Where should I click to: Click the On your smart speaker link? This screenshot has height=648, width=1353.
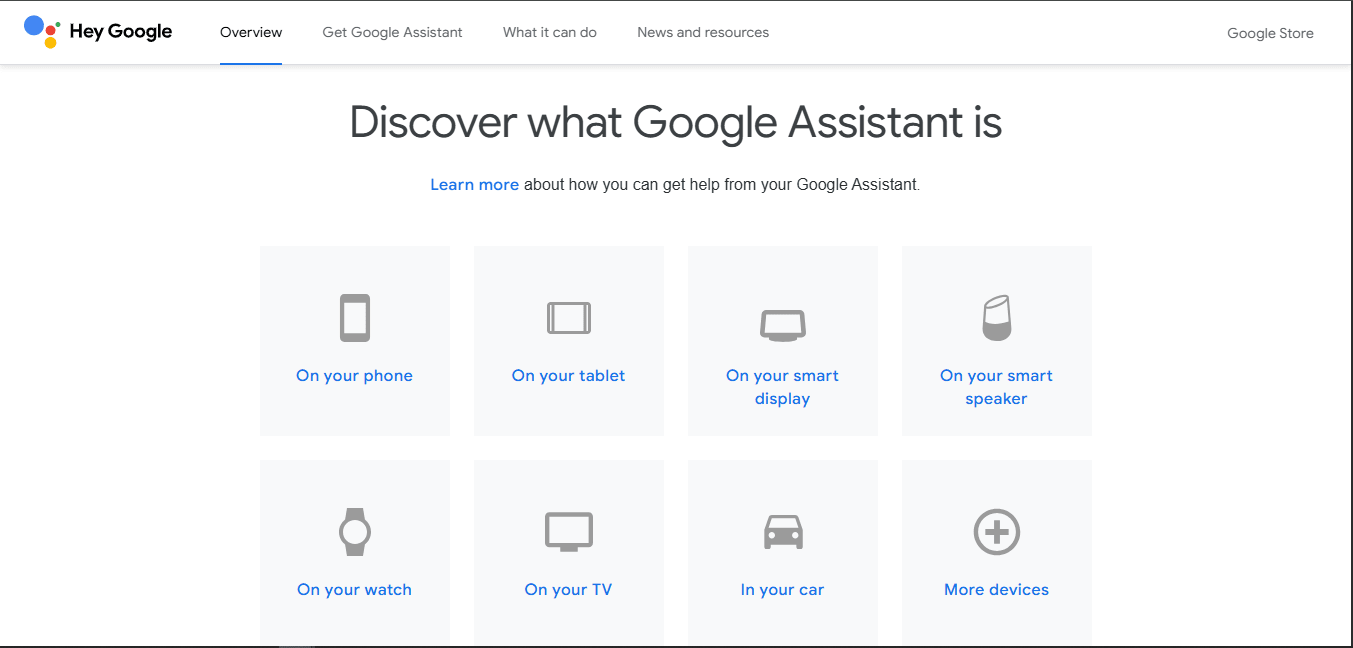coord(996,386)
